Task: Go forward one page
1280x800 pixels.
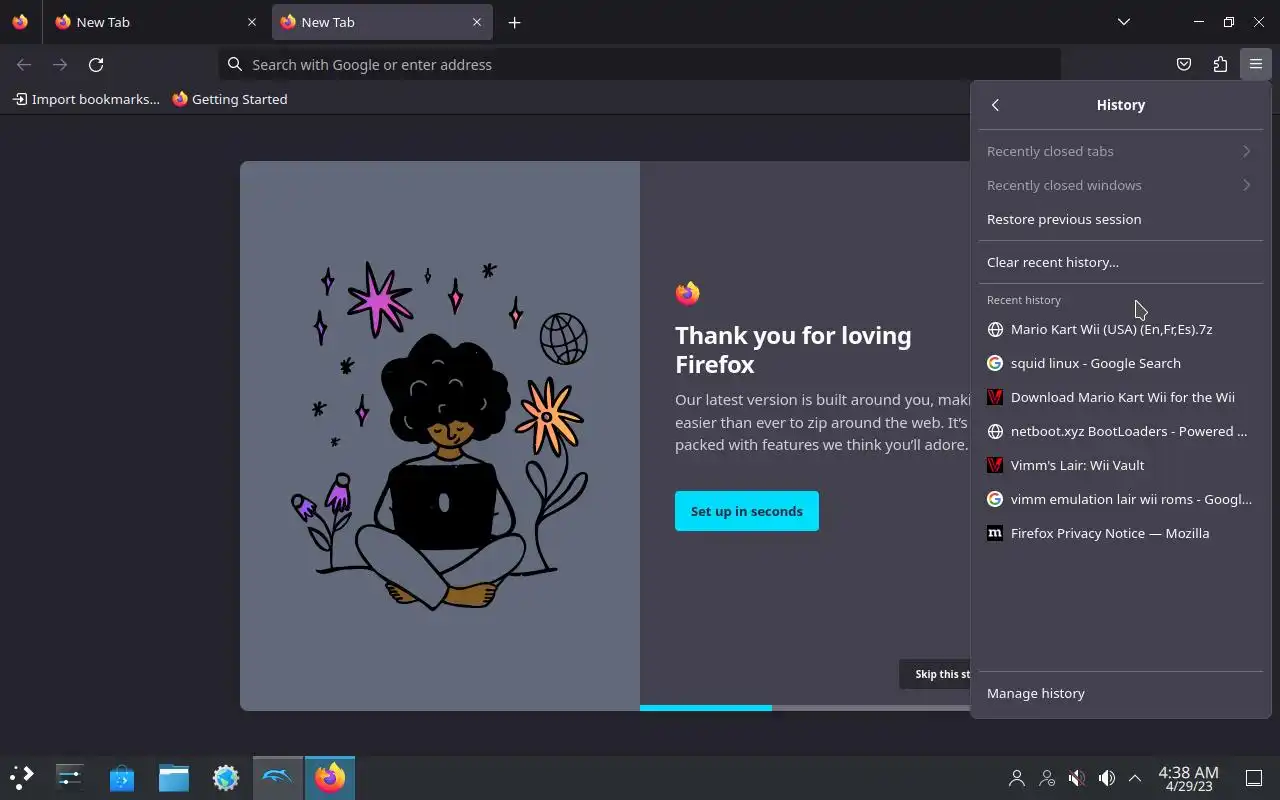Action: click(x=60, y=64)
